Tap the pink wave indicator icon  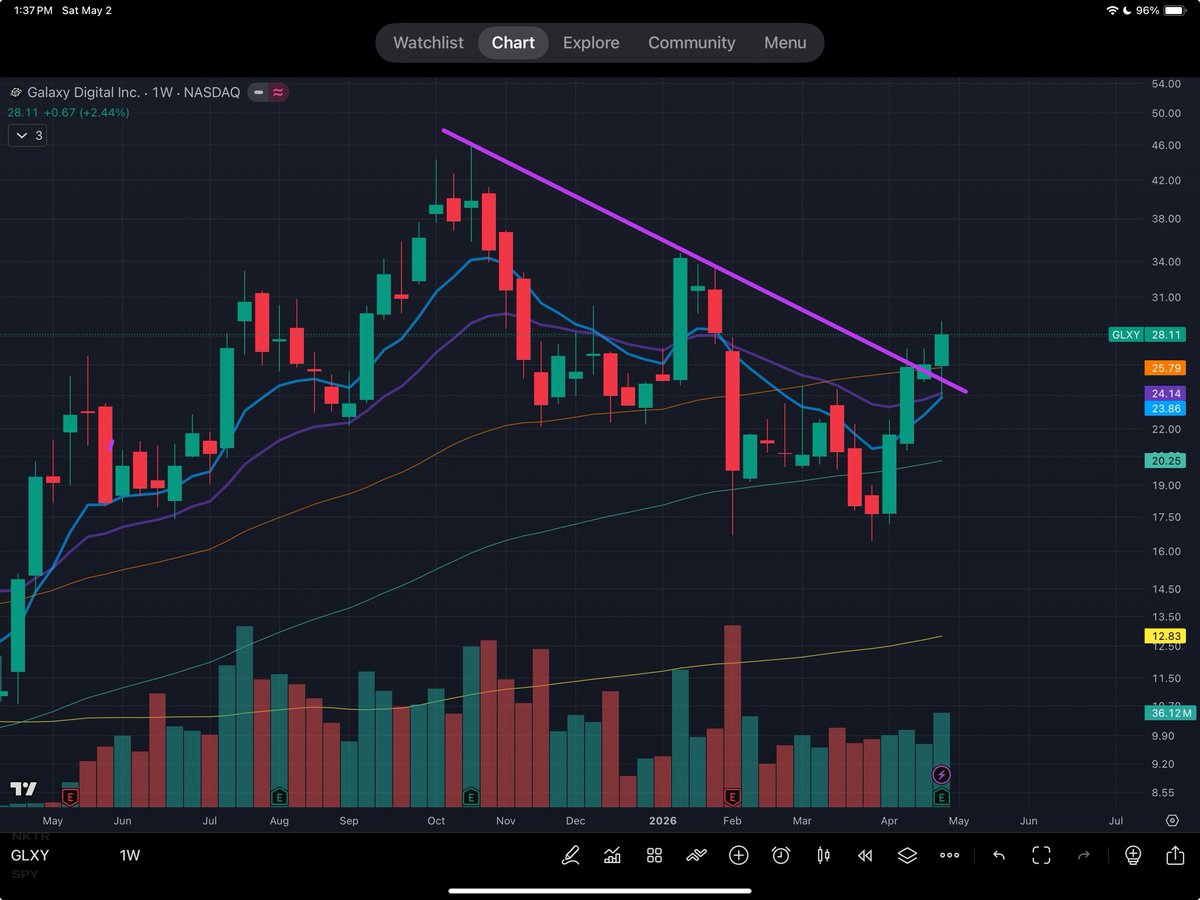pos(278,92)
